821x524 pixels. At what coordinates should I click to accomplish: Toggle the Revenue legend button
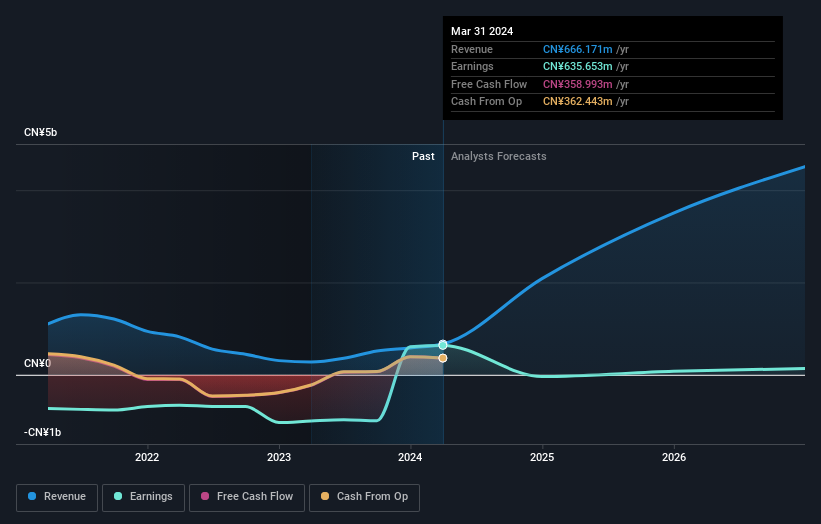point(57,497)
